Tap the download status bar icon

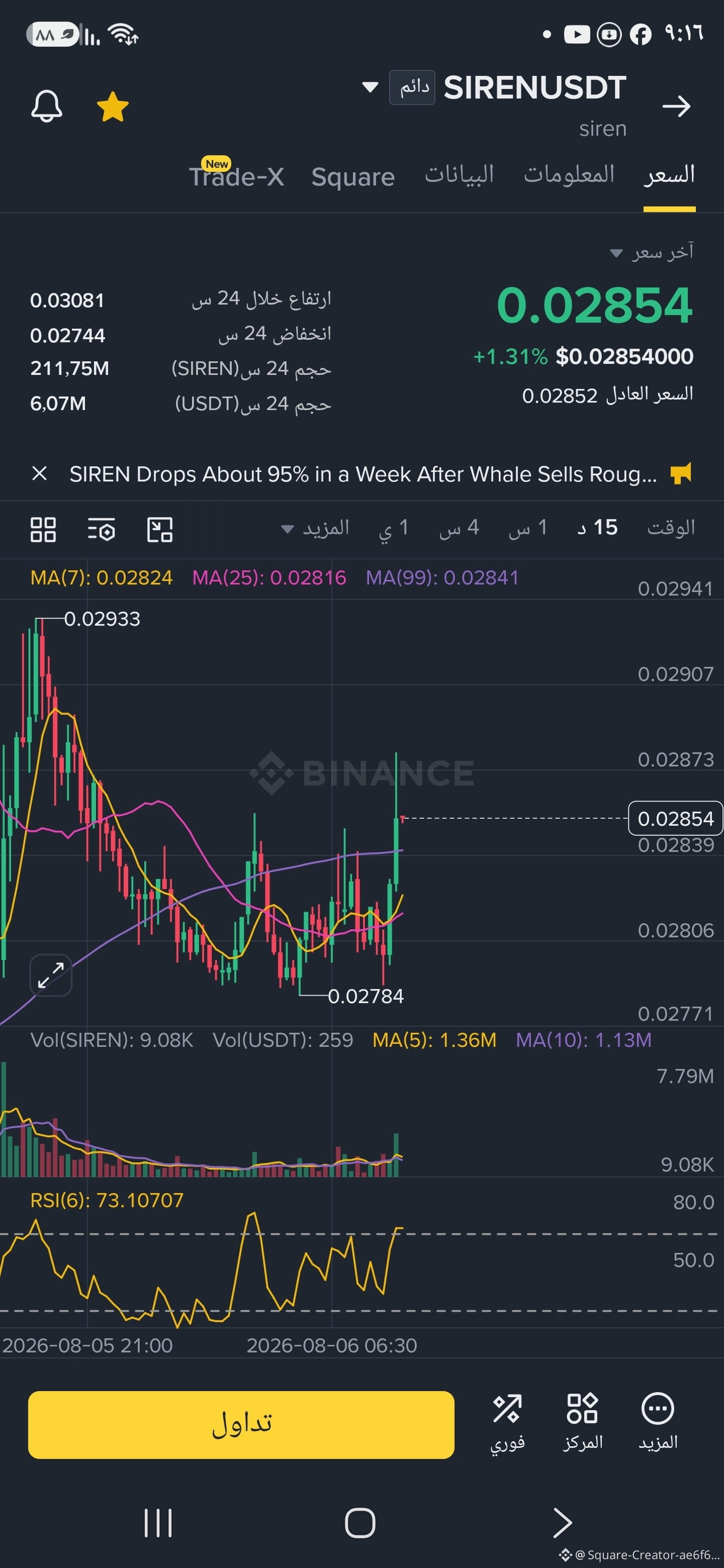tap(609, 35)
